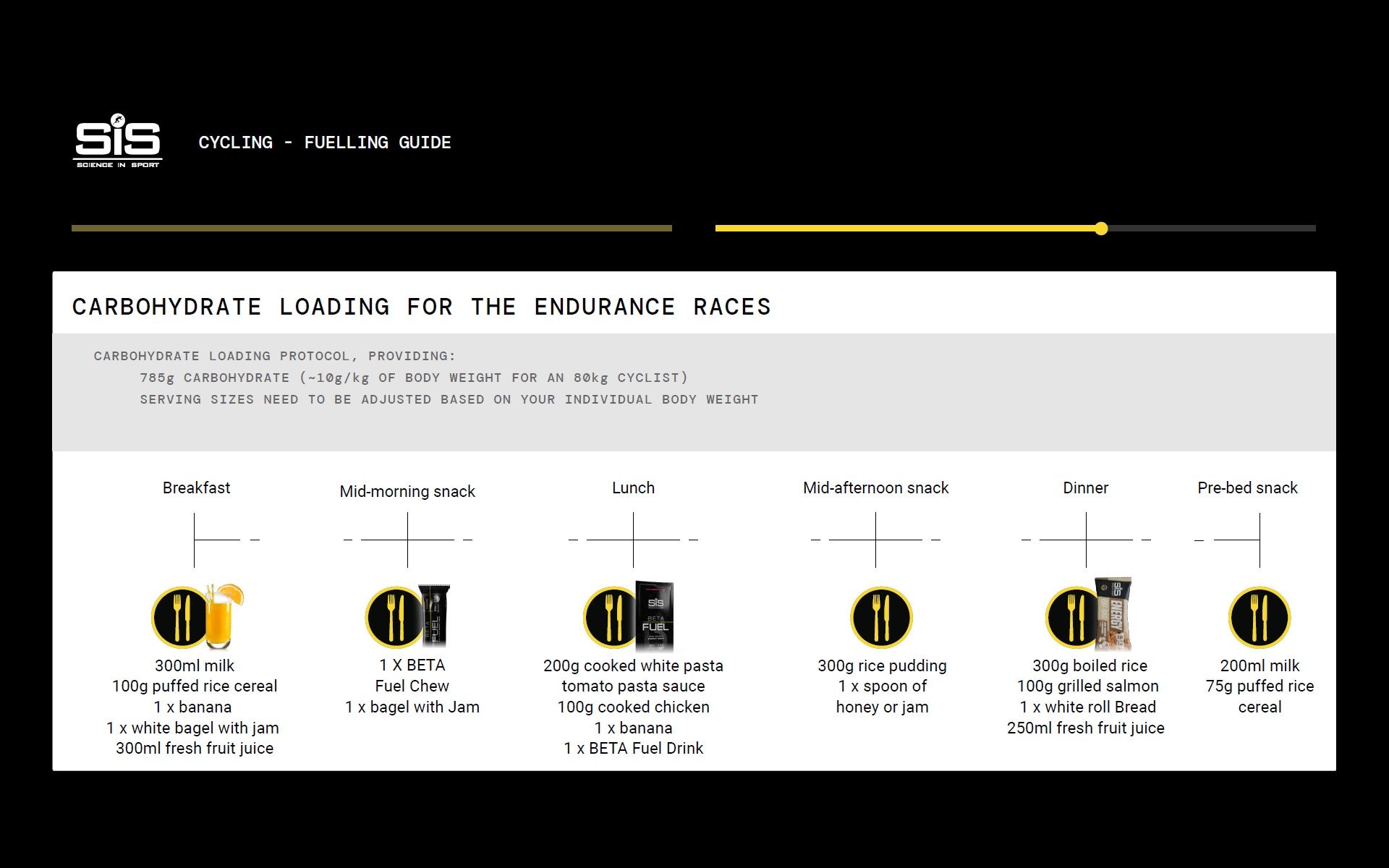
Task: Click the Lunch fork and knife icon
Action: [613, 617]
